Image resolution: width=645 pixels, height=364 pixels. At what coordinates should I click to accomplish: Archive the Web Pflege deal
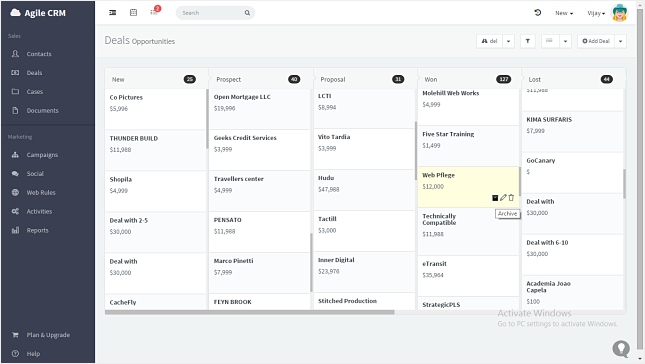(x=495, y=198)
